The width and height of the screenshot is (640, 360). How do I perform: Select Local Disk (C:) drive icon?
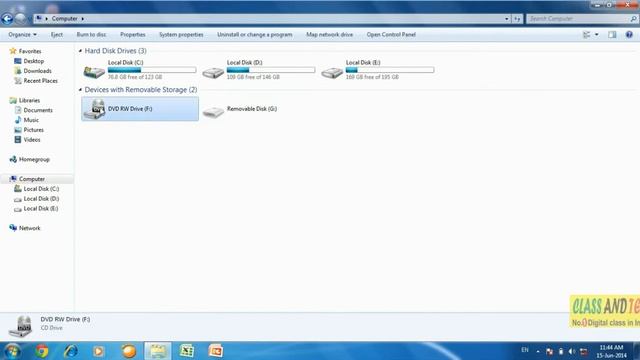(94, 72)
